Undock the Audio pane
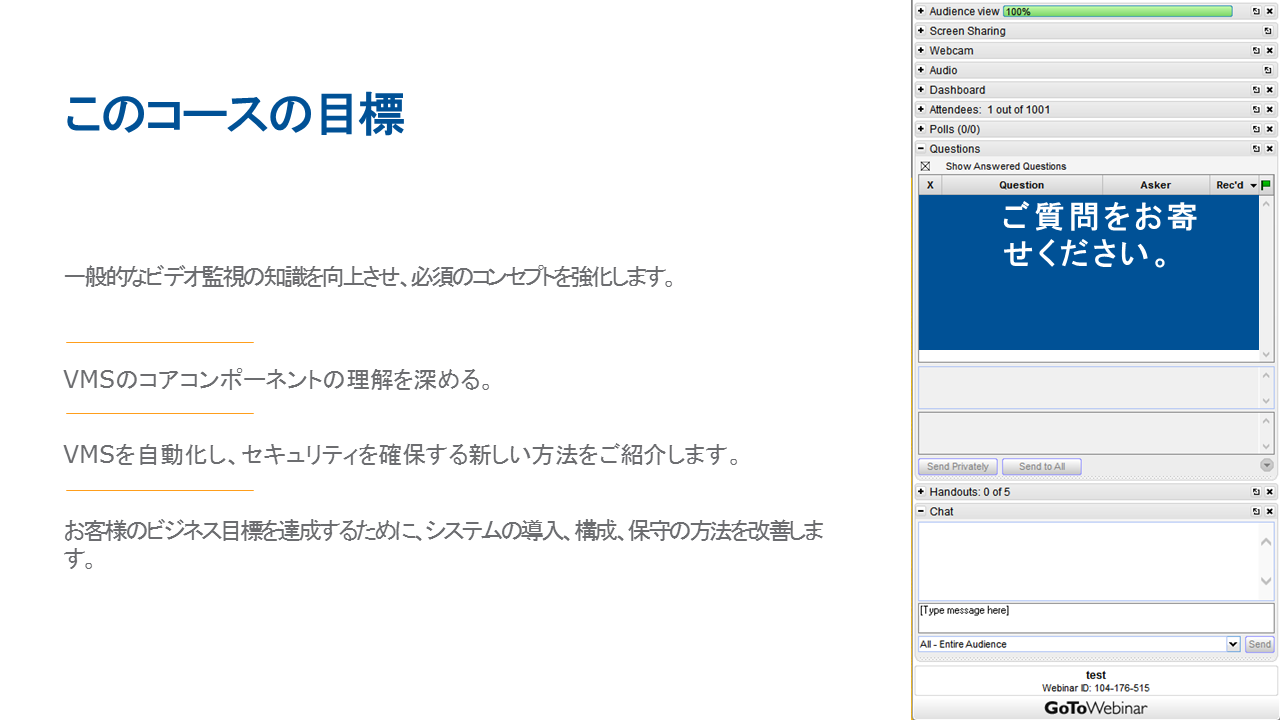The image size is (1280, 720). point(1268,70)
